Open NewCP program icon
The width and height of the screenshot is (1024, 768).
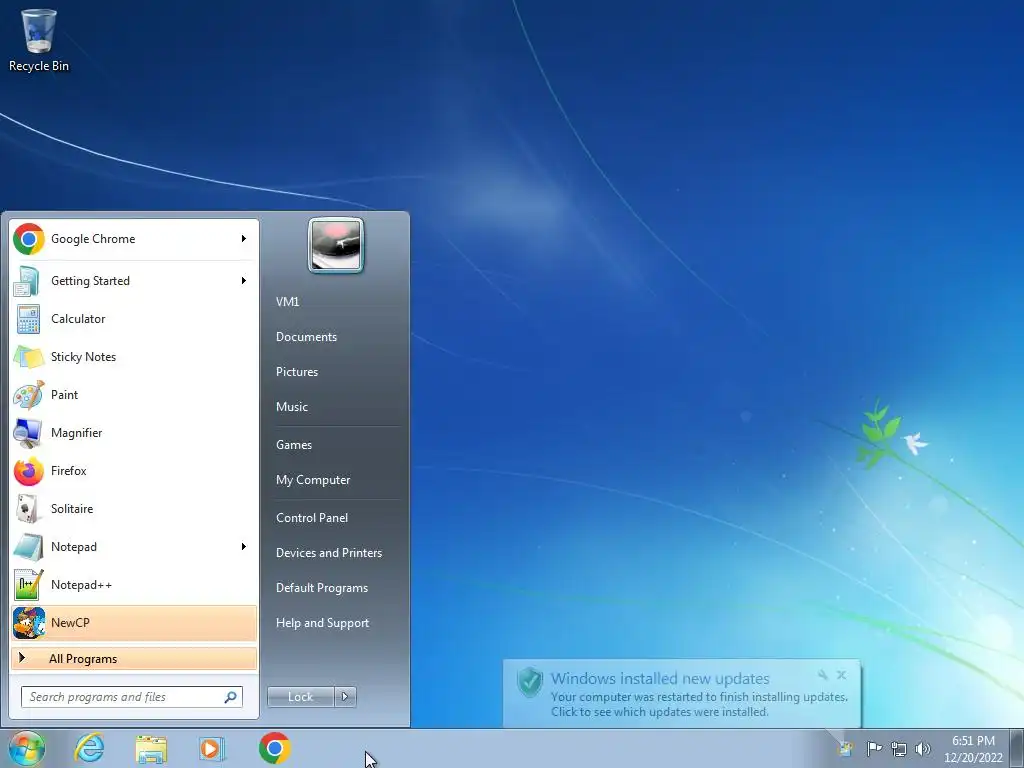[x=27, y=622]
